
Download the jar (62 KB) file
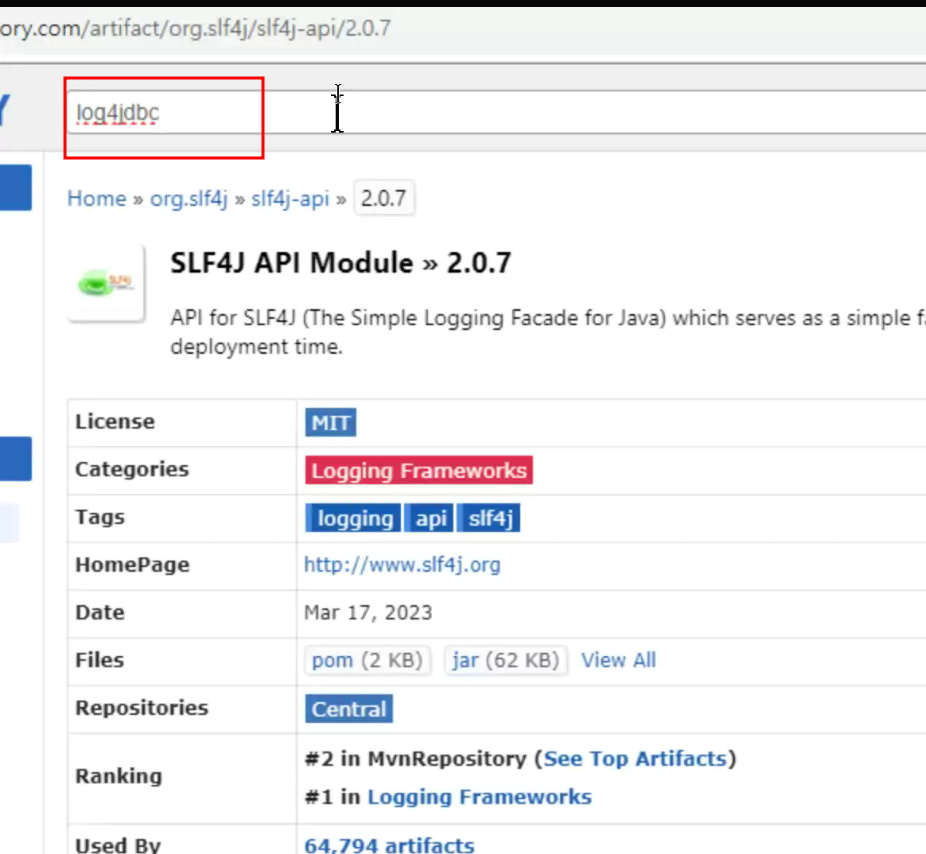tap(506, 660)
